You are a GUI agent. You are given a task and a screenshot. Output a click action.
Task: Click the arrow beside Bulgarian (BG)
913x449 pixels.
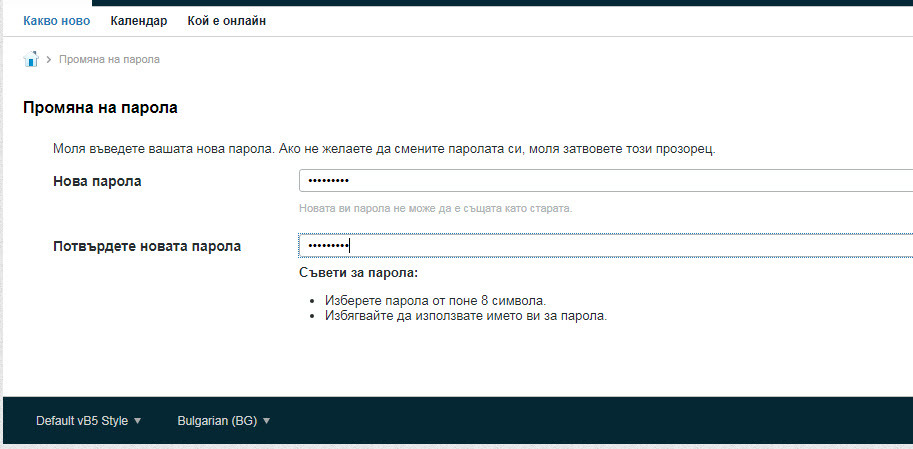[267, 421]
